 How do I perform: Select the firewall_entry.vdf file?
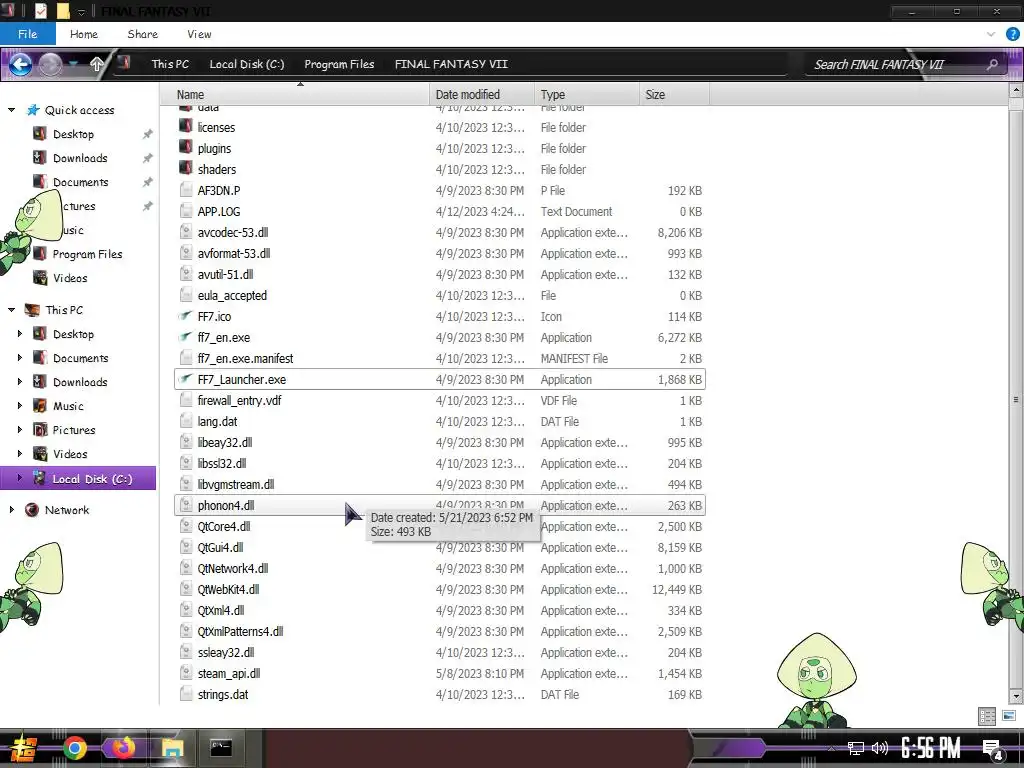(x=440, y=400)
